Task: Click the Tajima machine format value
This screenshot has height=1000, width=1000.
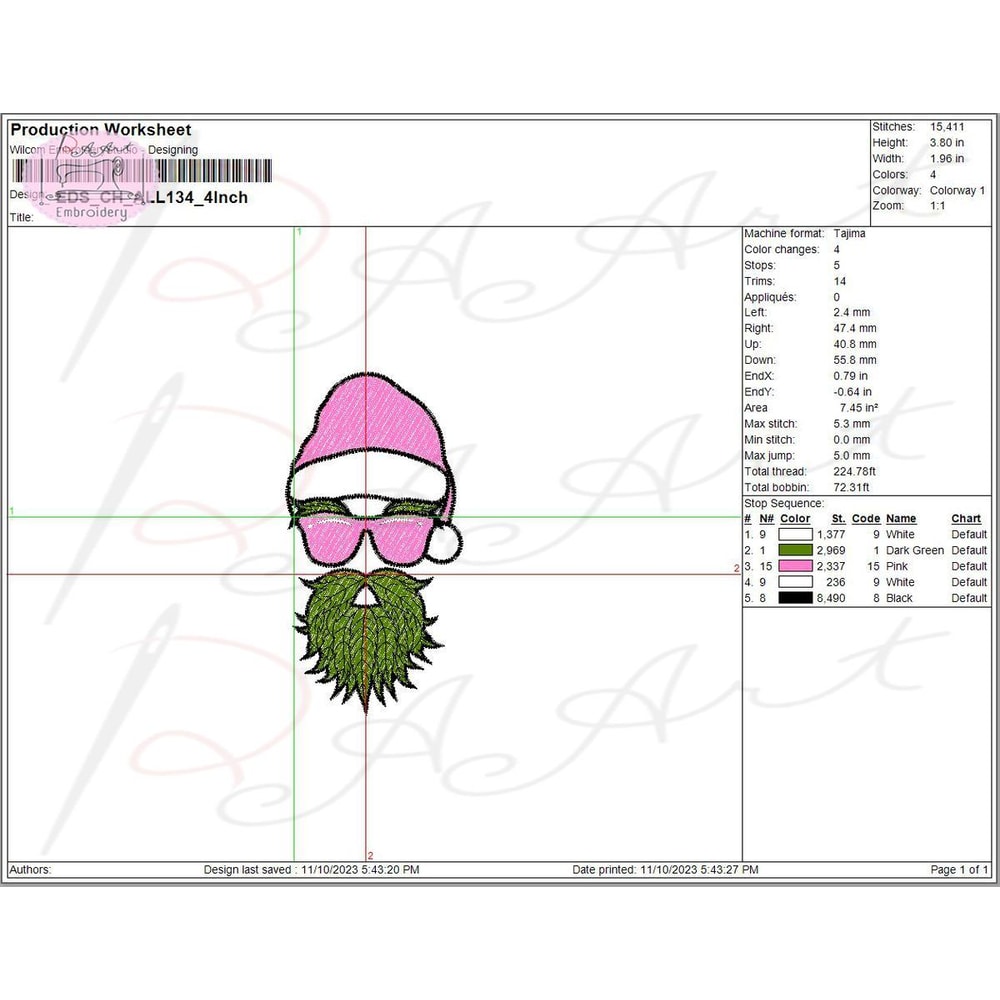Action: 850,233
